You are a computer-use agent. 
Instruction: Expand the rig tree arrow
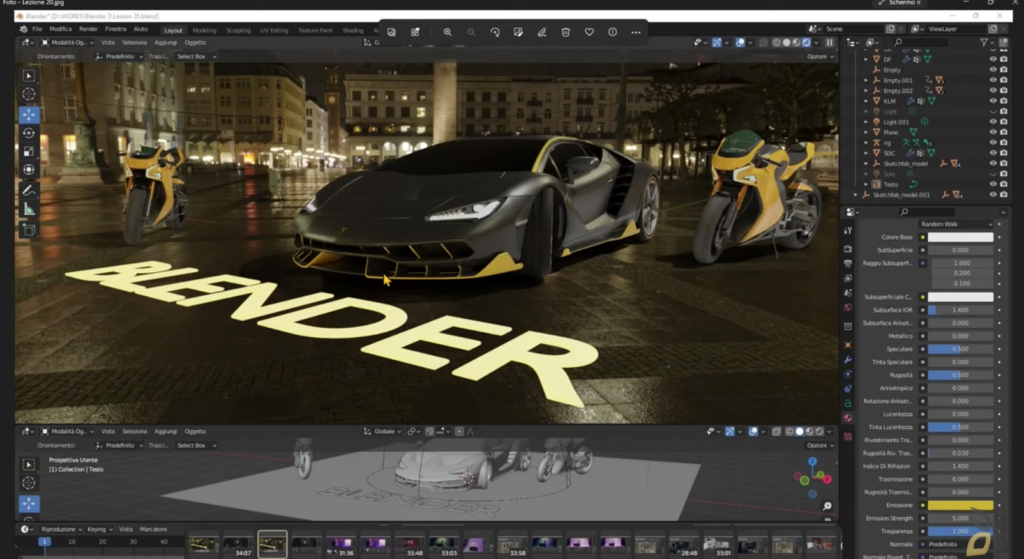click(x=867, y=142)
